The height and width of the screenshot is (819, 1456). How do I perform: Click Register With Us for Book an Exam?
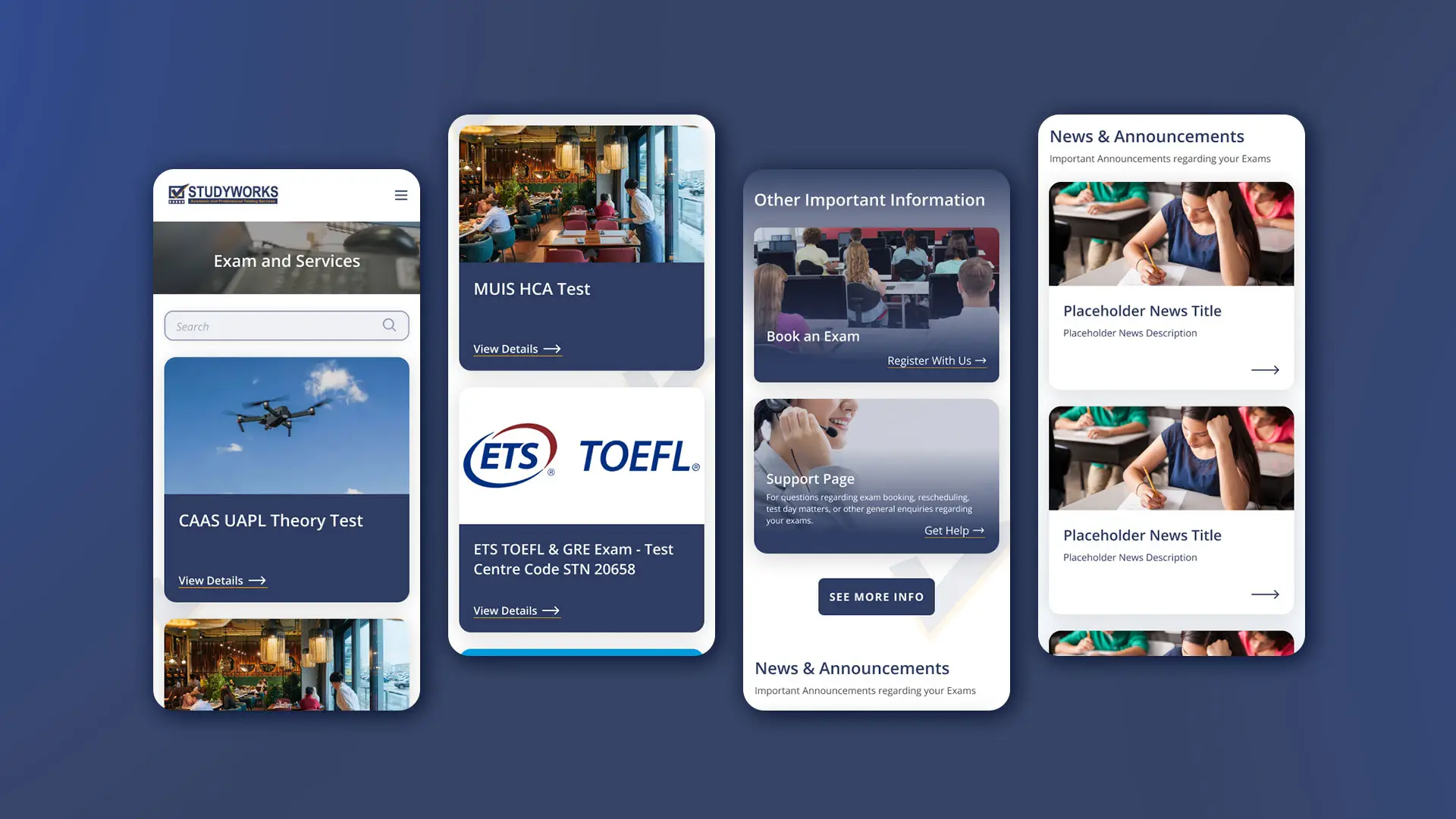click(935, 360)
